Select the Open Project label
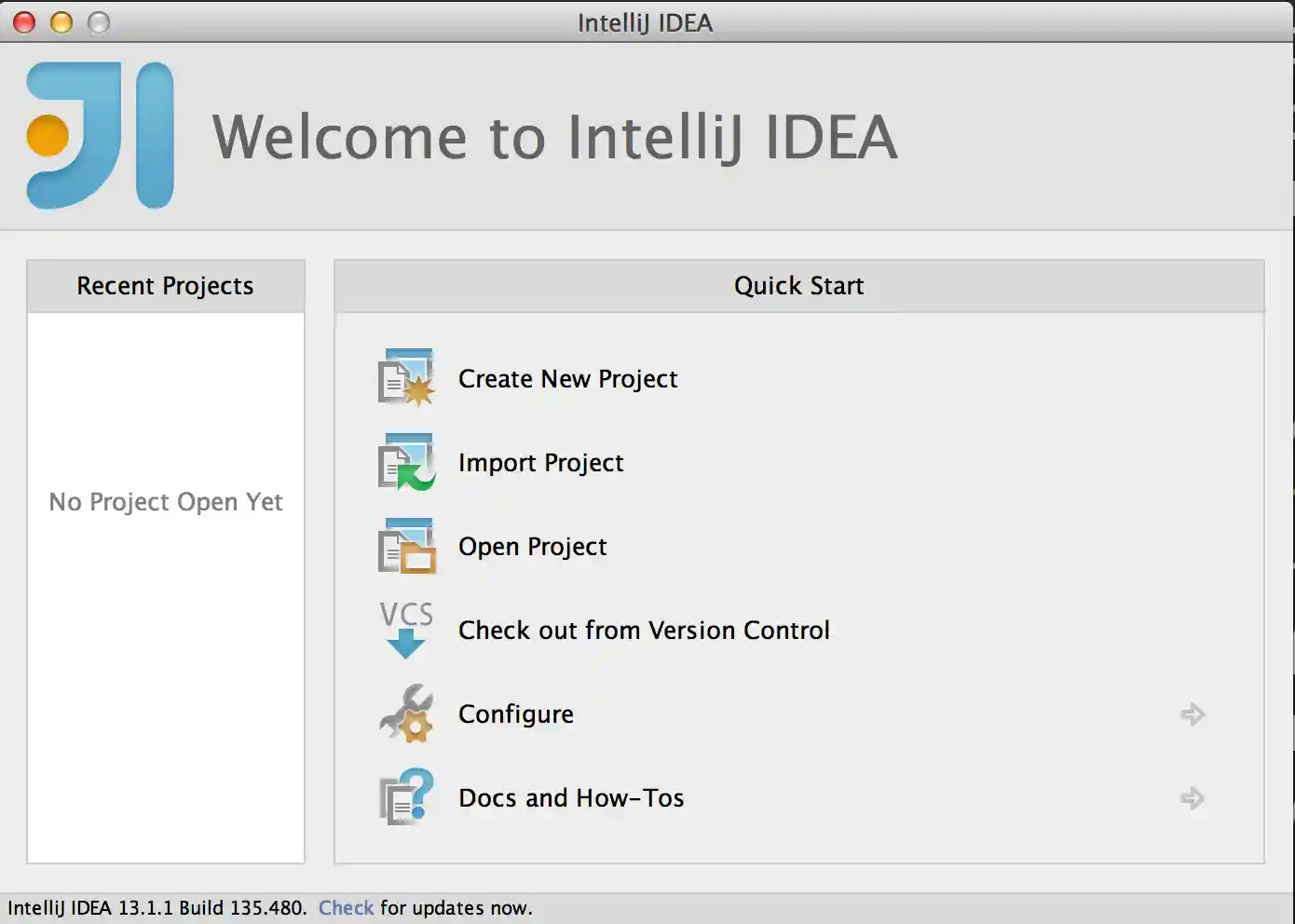 pos(532,547)
